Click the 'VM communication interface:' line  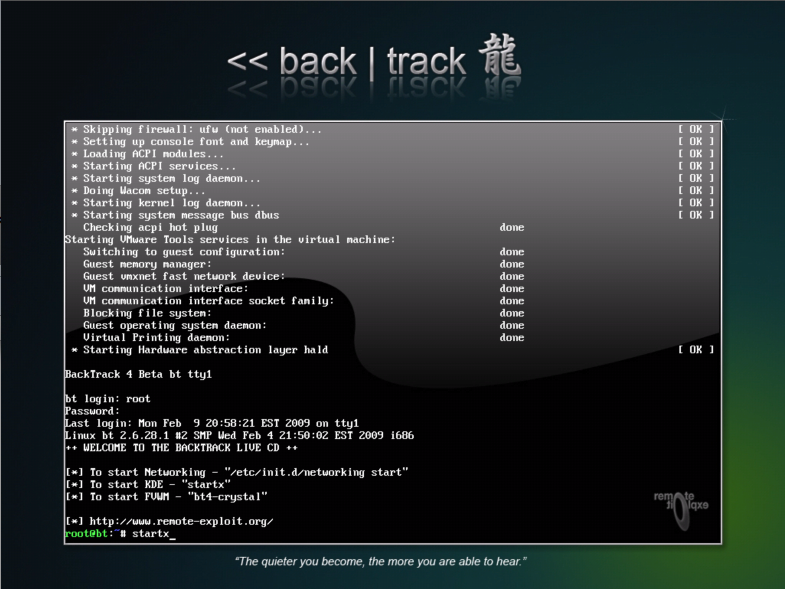point(166,289)
